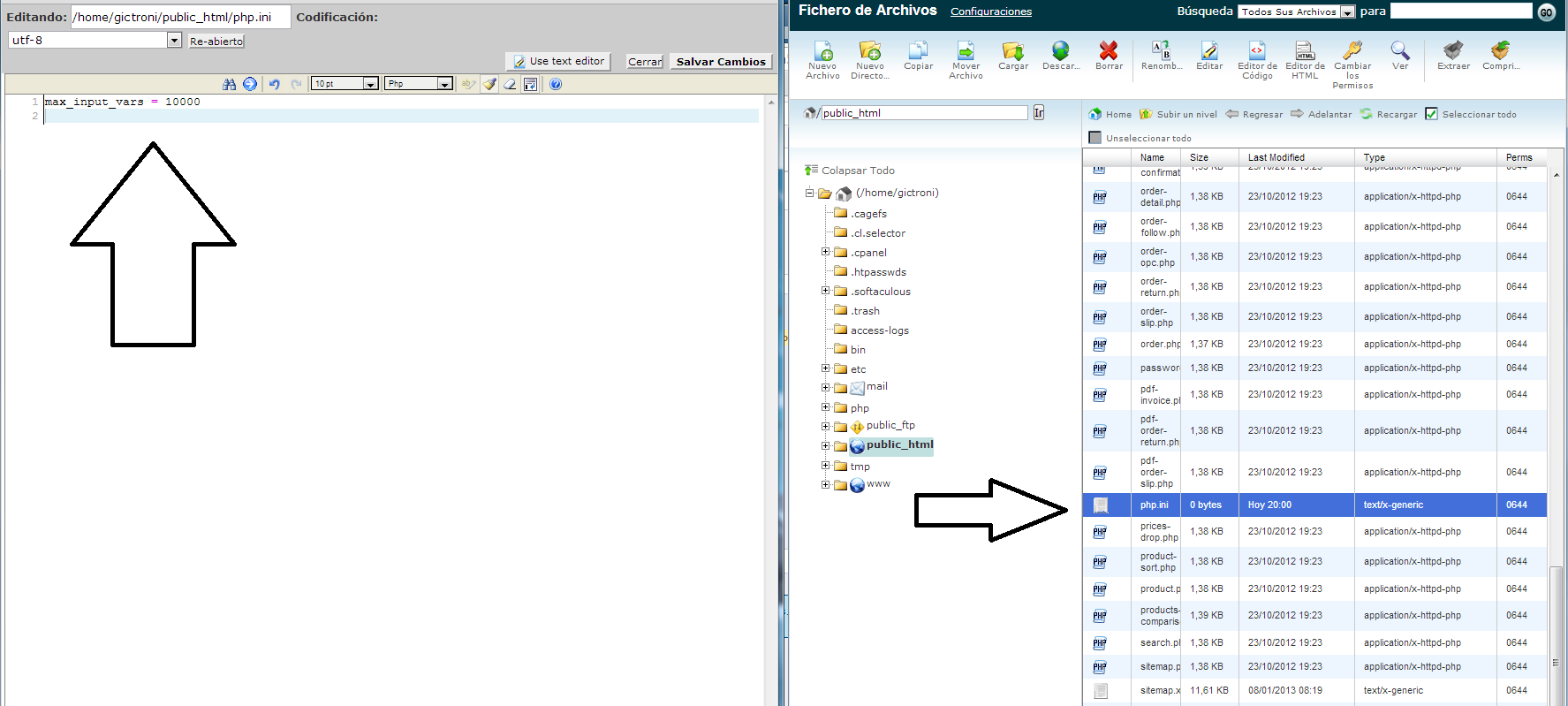This screenshot has width=1568, height=706.
Task: Toggle syntax highlighting brush icon
Action: (490, 84)
